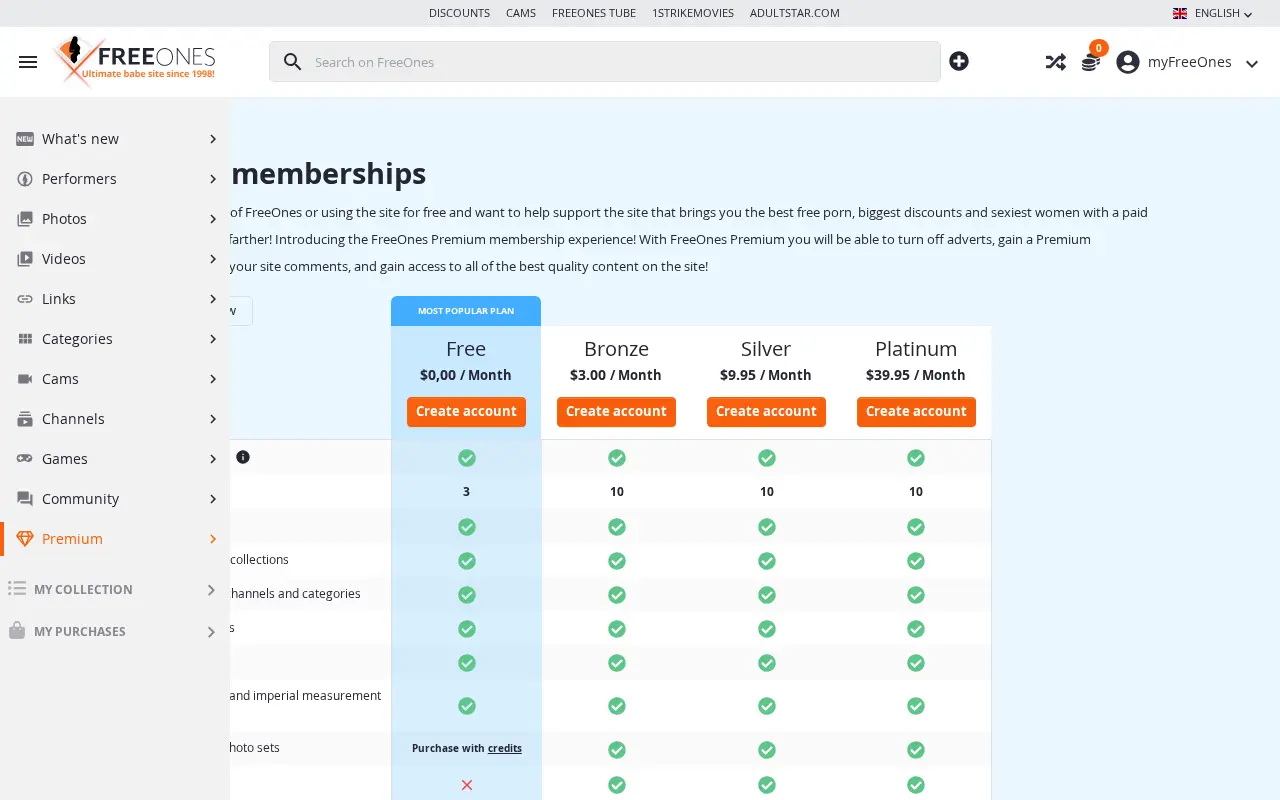
Task: Click the Videos sidebar icon
Action: tap(25, 259)
